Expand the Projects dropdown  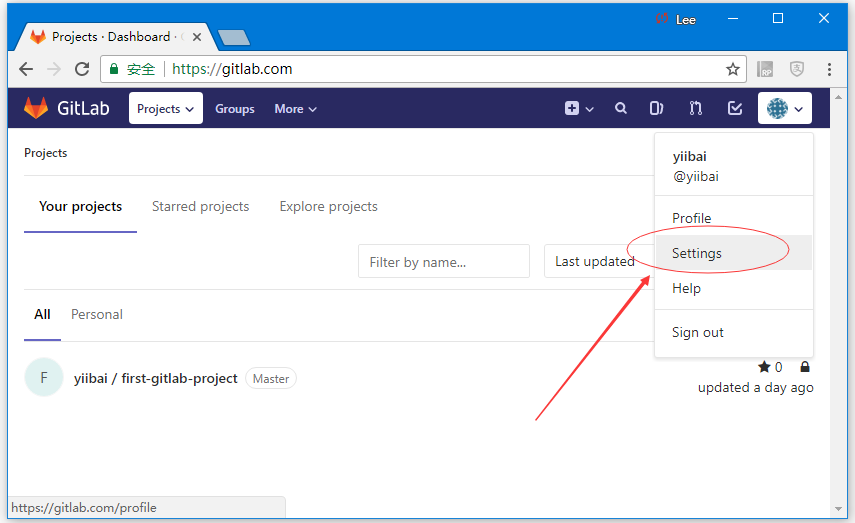coord(165,109)
